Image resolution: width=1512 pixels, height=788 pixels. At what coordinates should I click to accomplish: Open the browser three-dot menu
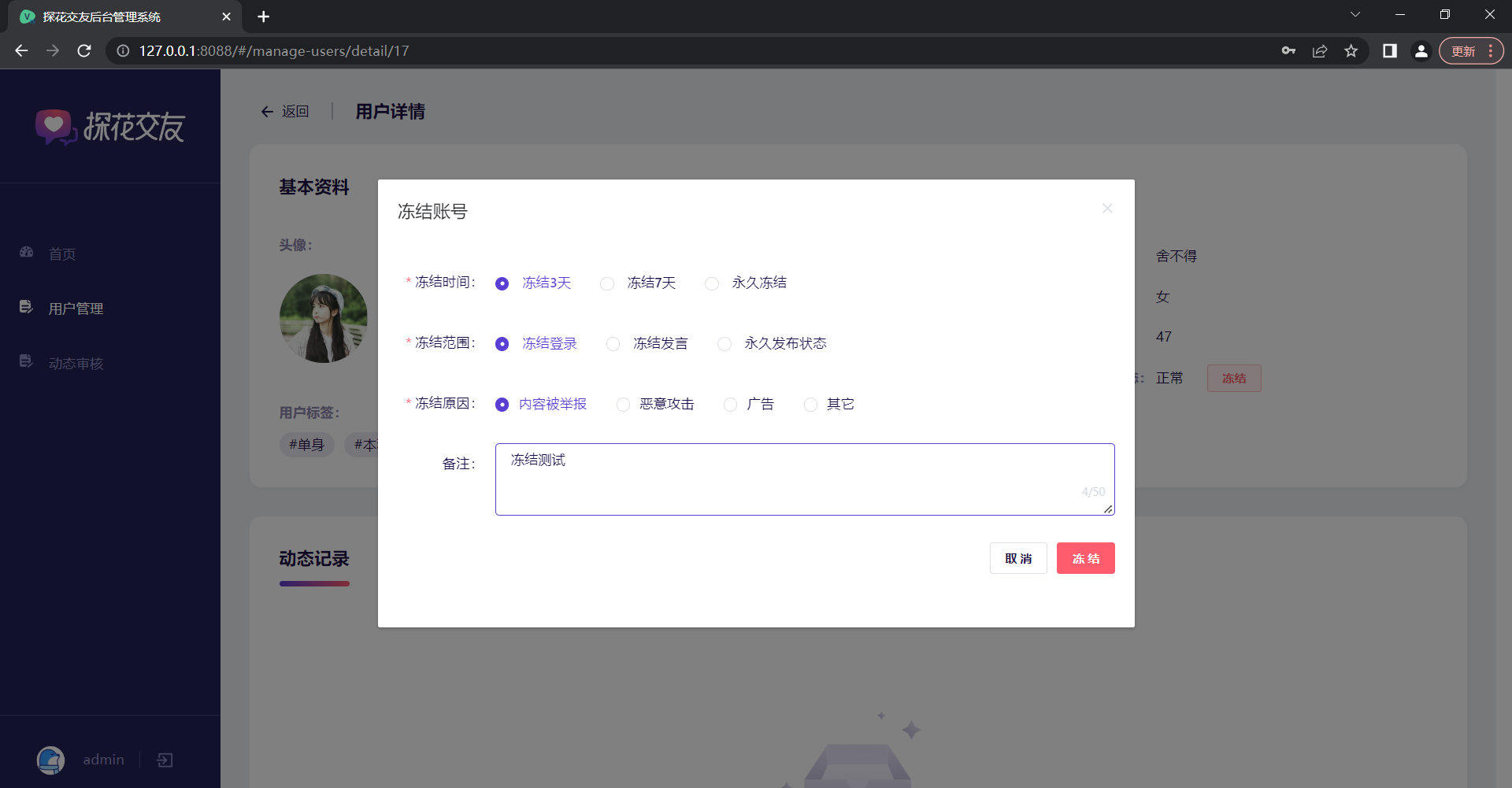(x=1491, y=51)
